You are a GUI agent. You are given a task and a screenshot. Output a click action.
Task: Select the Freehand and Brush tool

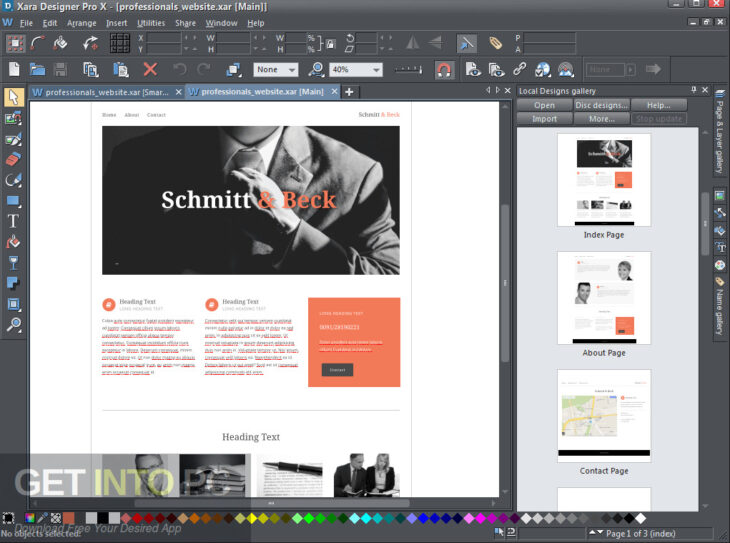pyautogui.click(x=13, y=139)
